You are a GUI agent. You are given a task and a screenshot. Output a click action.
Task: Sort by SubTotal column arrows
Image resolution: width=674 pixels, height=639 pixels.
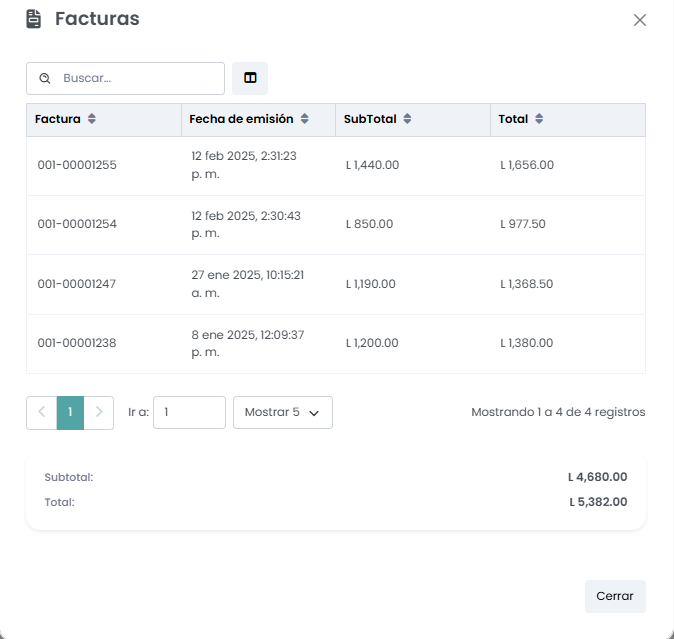[x=408, y=119]
